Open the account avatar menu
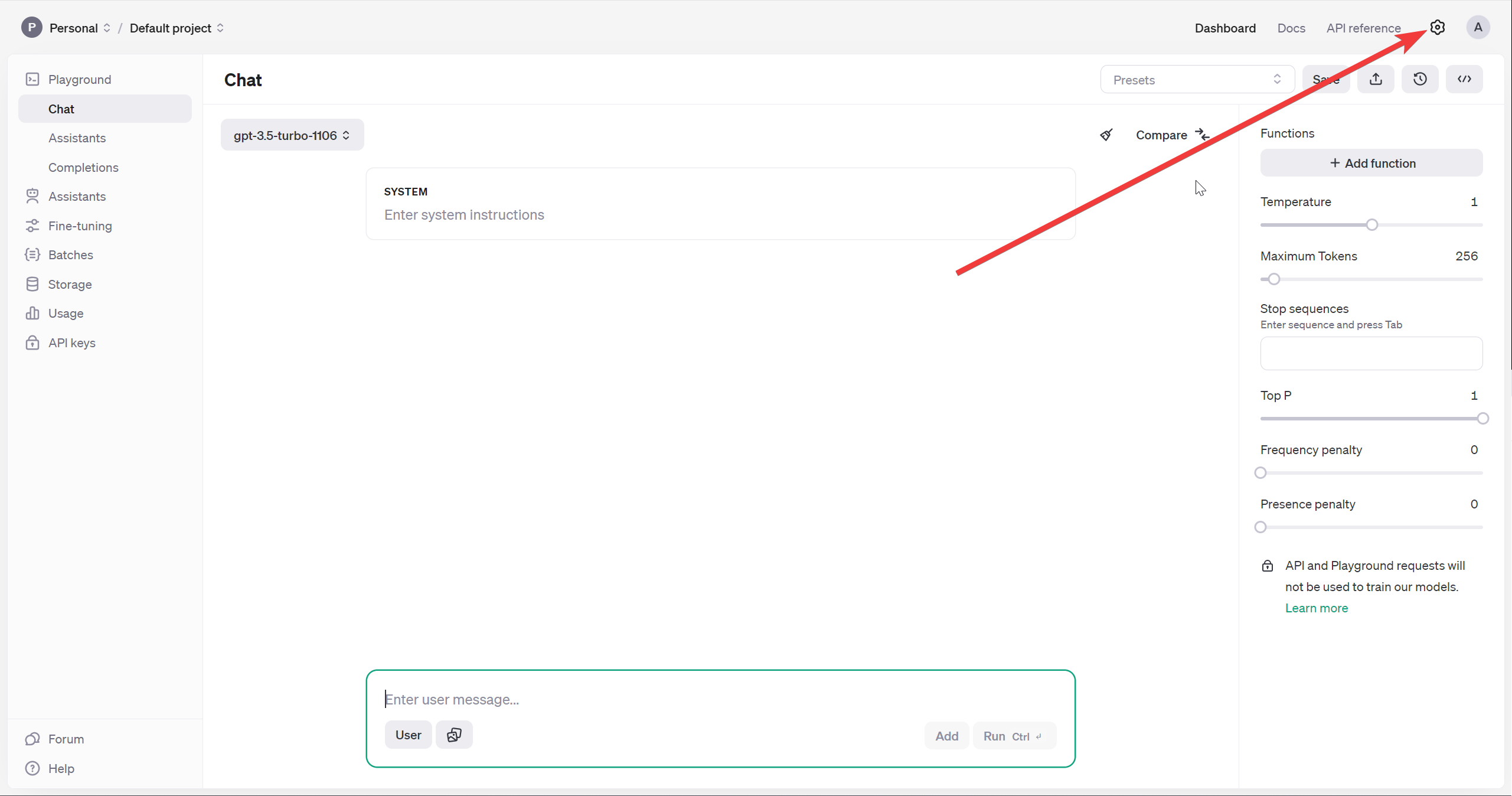Screen dimensions: 1512x796 click(1478, 27)
